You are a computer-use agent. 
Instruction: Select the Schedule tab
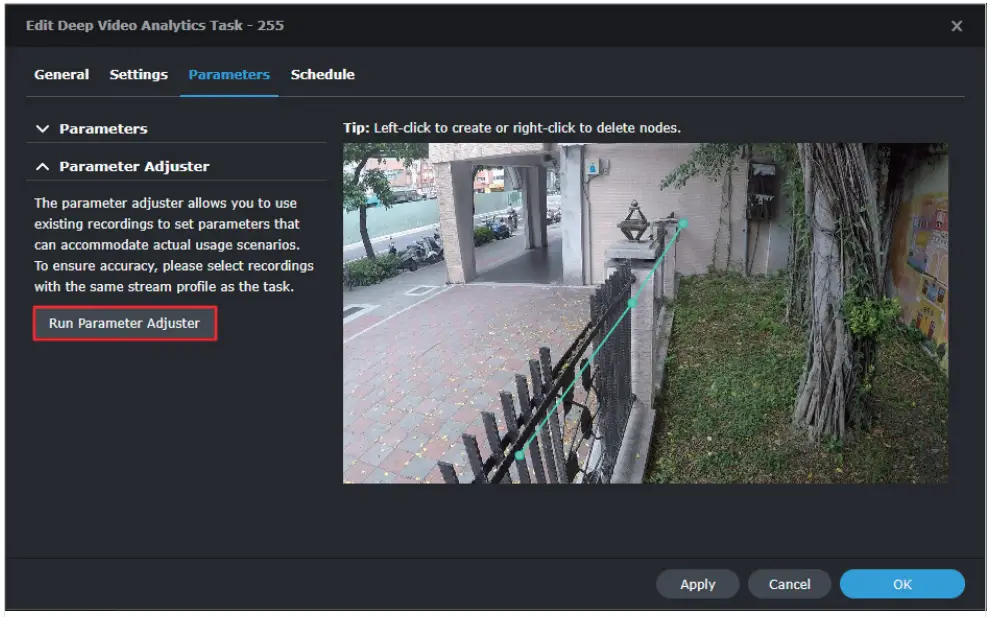[x=322, y=74]
